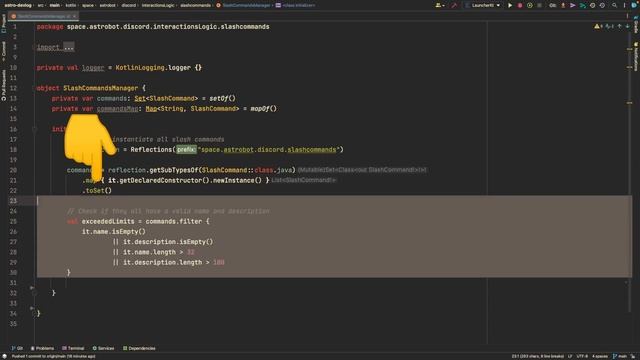
Task: Click the 'commandsMap' variable name
Action: pos(118,109)
